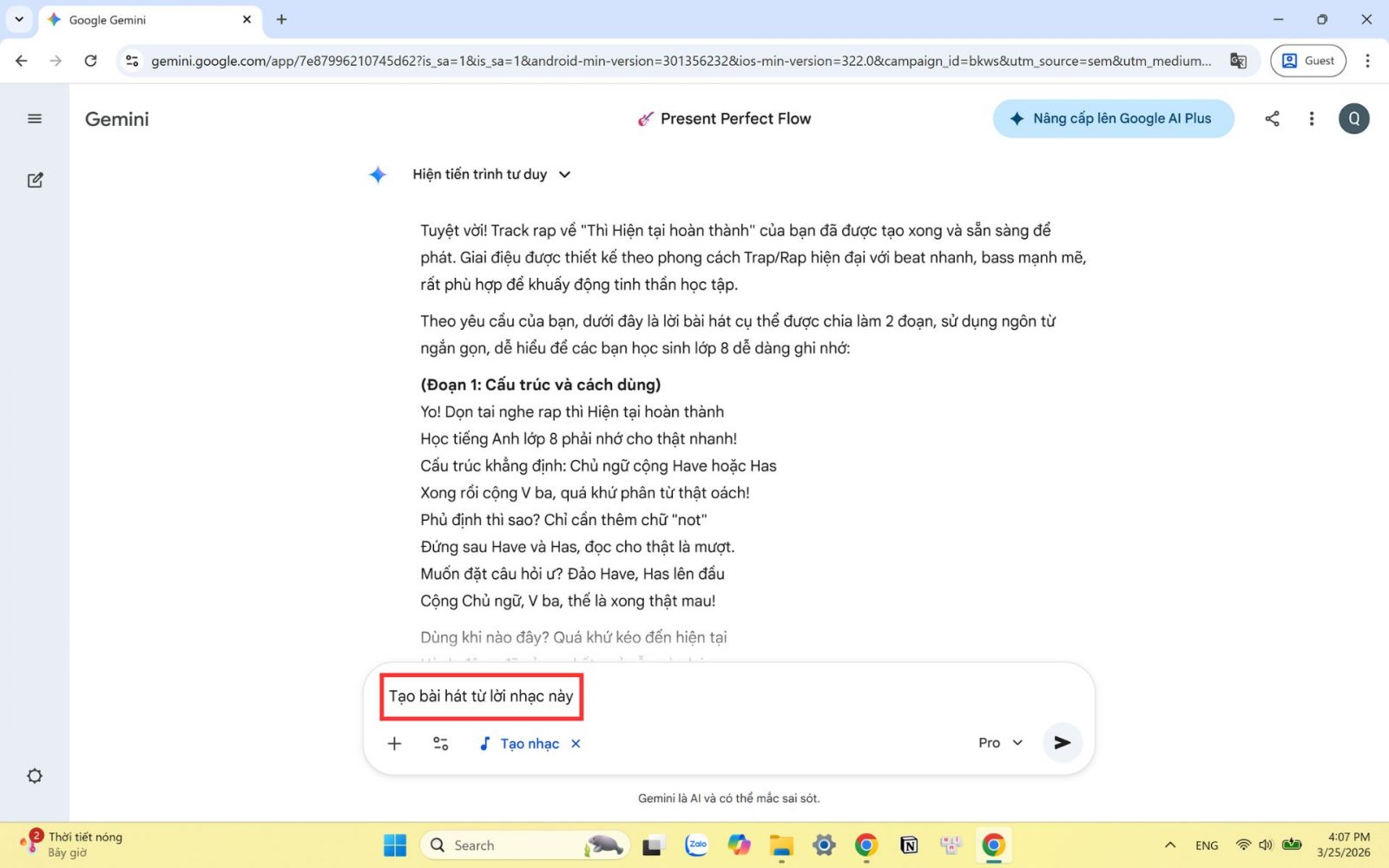Click Nâng cấp lên Google AI Plus
Screen dimensions: 1389x868
tap(1113, 119)
